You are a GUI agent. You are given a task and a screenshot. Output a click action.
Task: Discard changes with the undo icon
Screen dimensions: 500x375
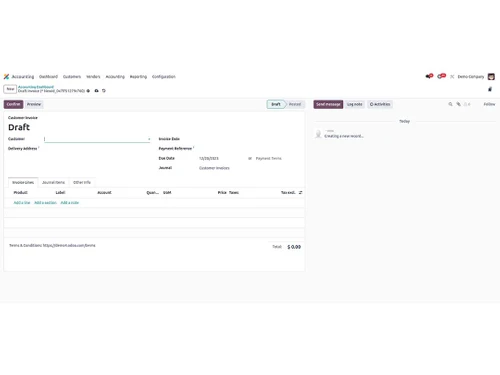[x=104, y=91]
